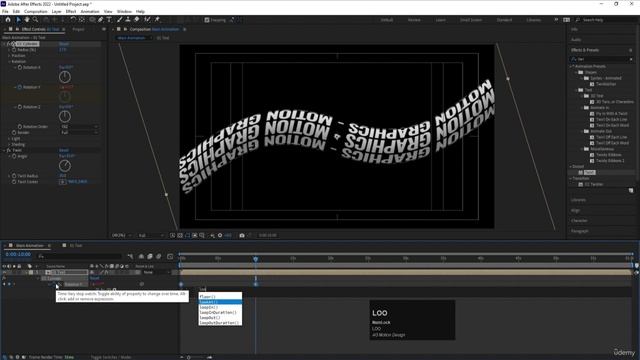This screenshot has width=640, height=360.
Task: Toggle stopwatch for Rotation Z
Action: [20, 107]
